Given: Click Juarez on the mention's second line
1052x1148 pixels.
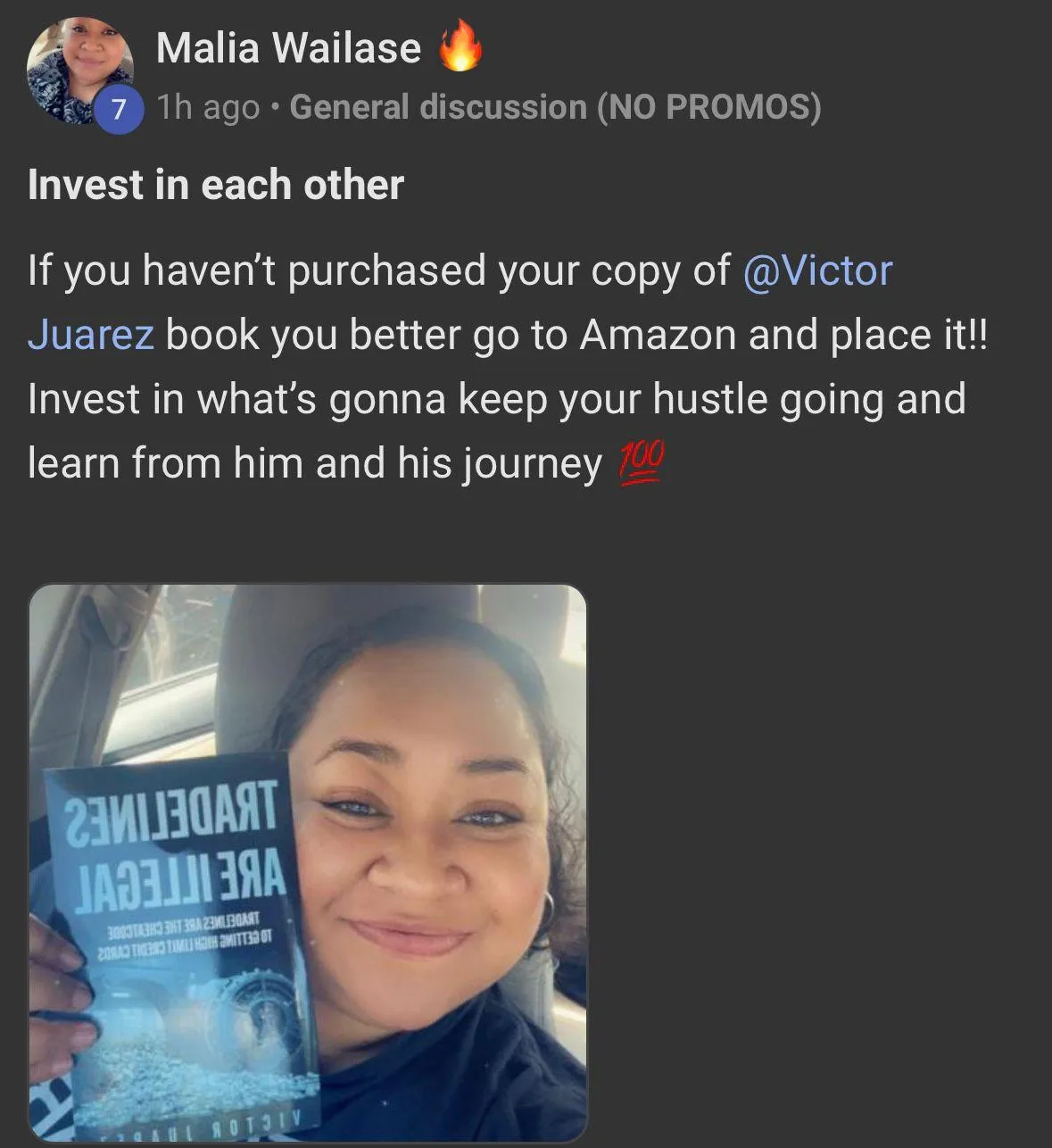Looking at the screenshot, I should point(91,335).
